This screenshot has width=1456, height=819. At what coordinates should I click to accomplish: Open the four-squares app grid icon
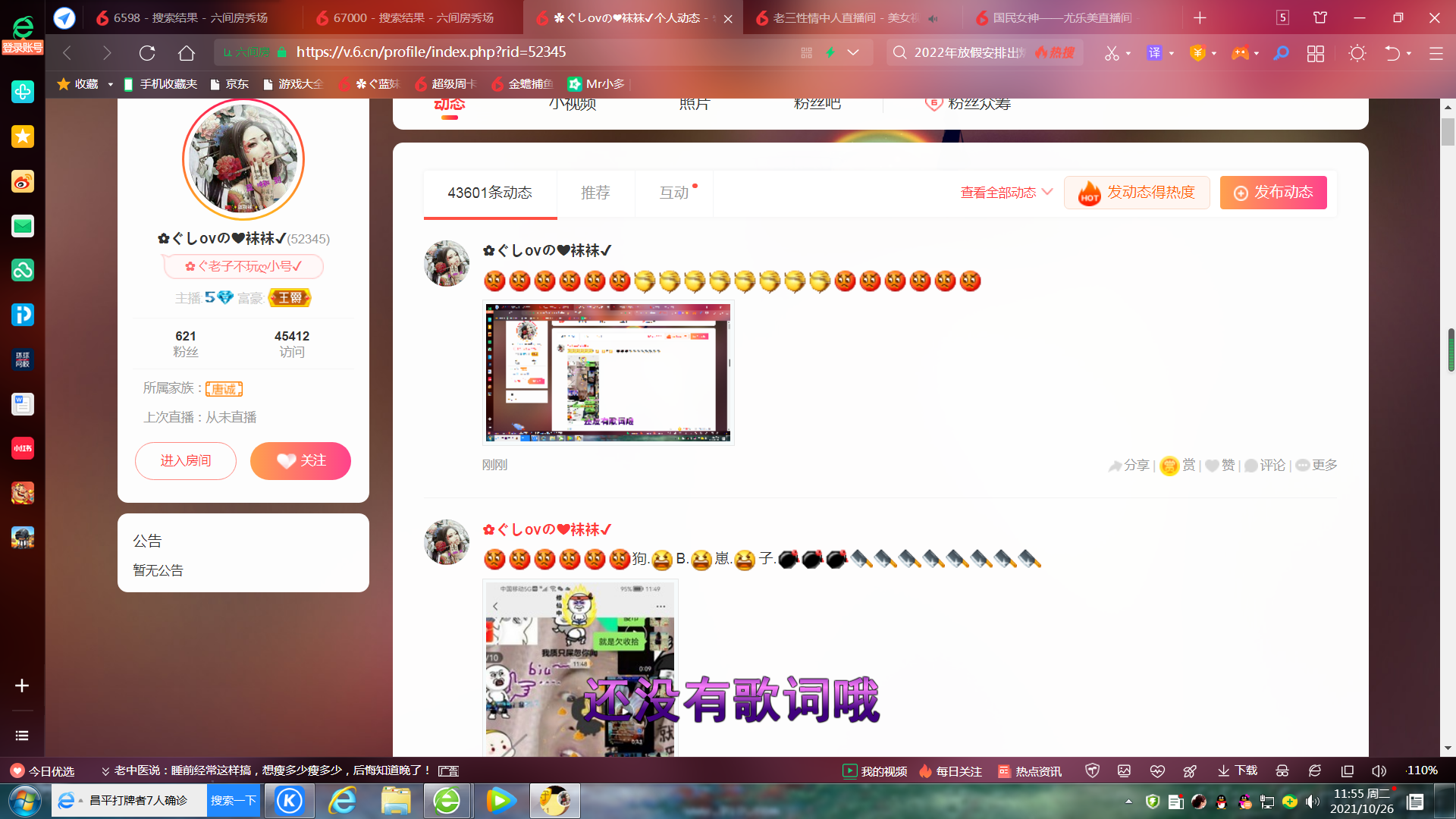(x=1316, y=53)
